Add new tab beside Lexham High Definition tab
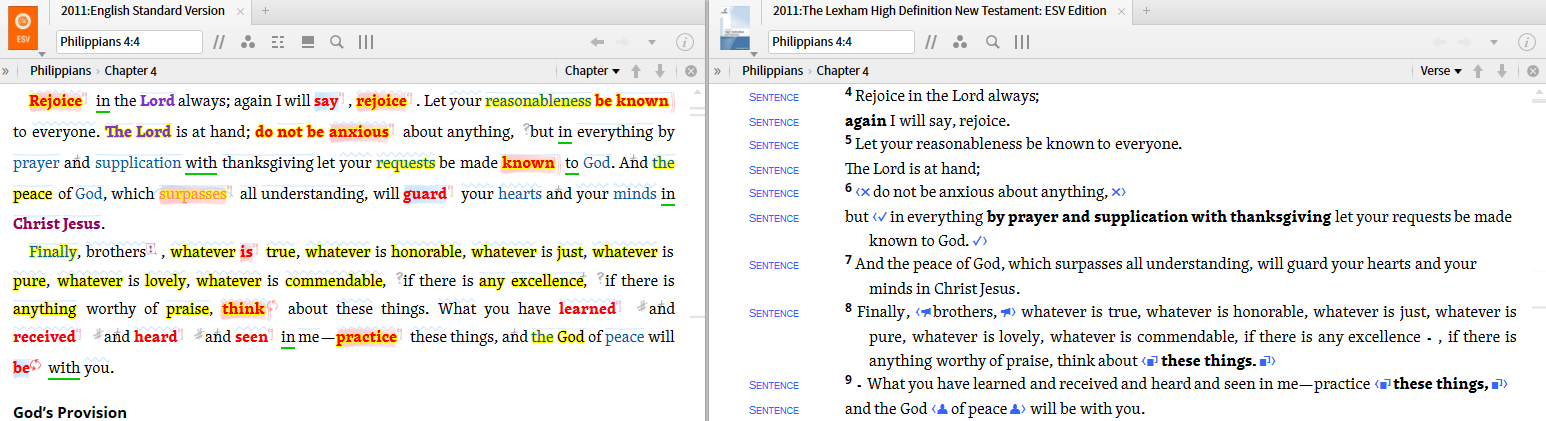Viewport: 1546px width, 421px height. click(1146, 10)
